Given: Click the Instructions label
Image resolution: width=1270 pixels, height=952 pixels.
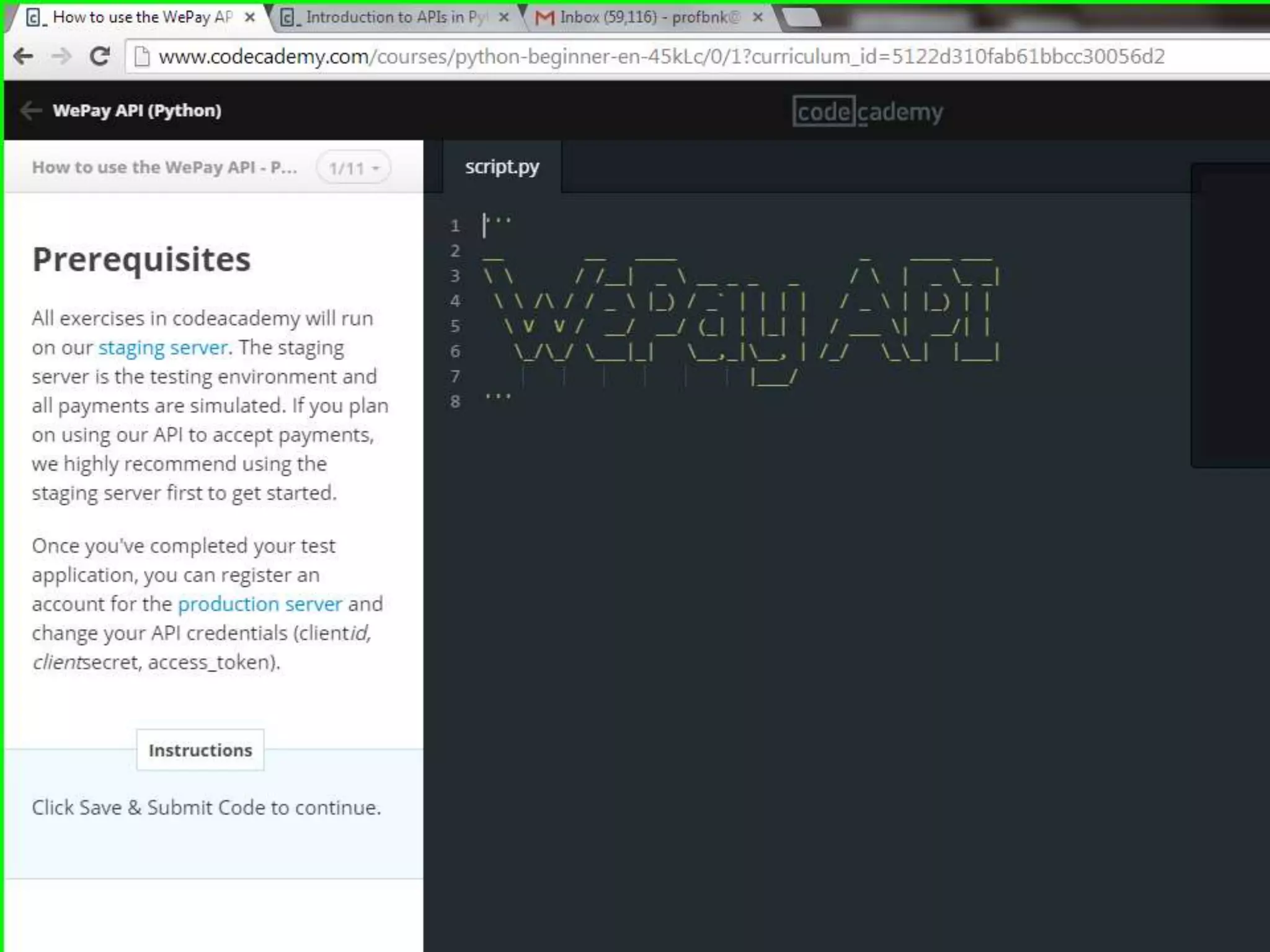Looking at the screenshot, I should click(x=200, y=750).
